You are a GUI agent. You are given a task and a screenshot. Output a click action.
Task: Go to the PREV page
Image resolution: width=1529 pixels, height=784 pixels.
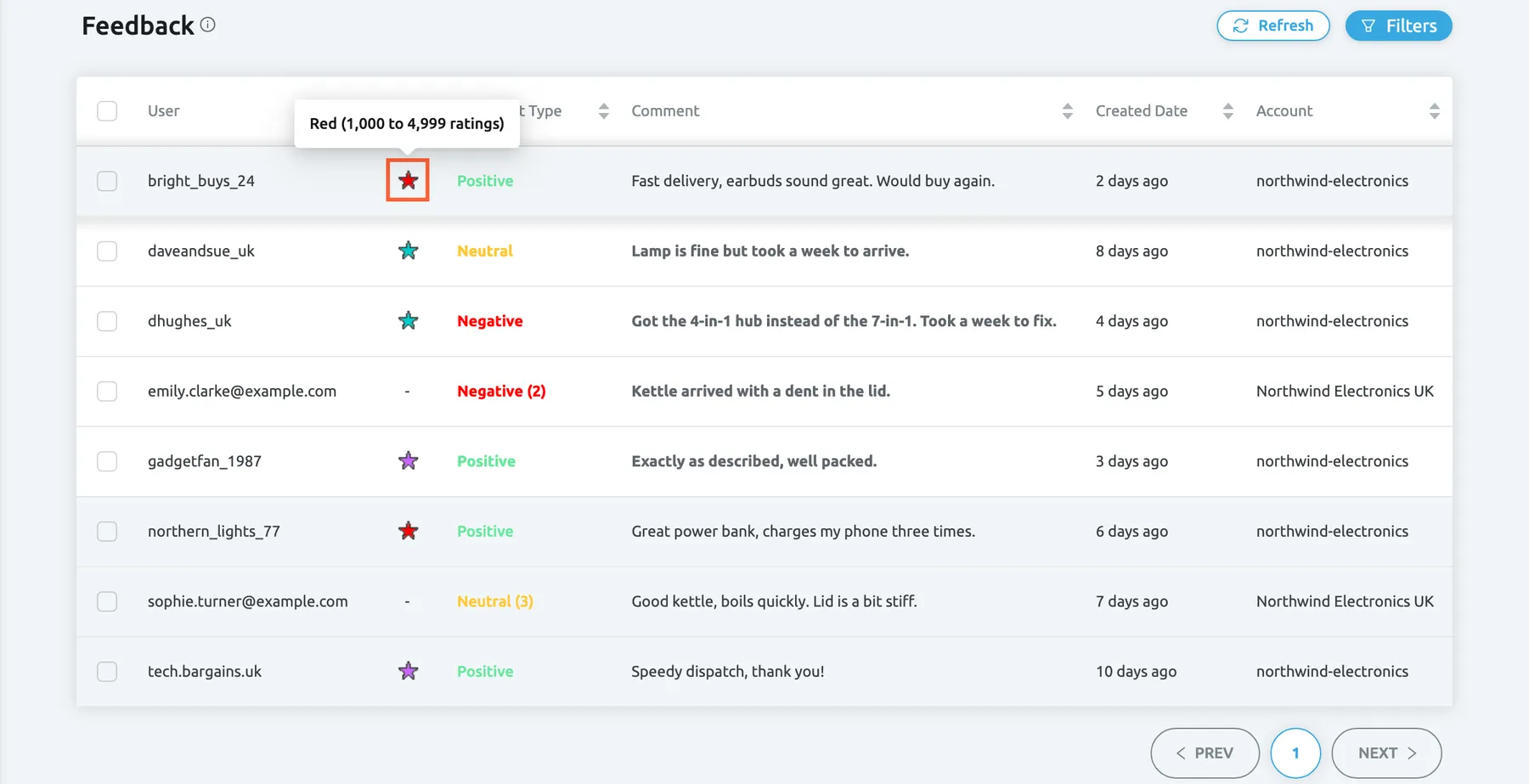point(1205,753)
